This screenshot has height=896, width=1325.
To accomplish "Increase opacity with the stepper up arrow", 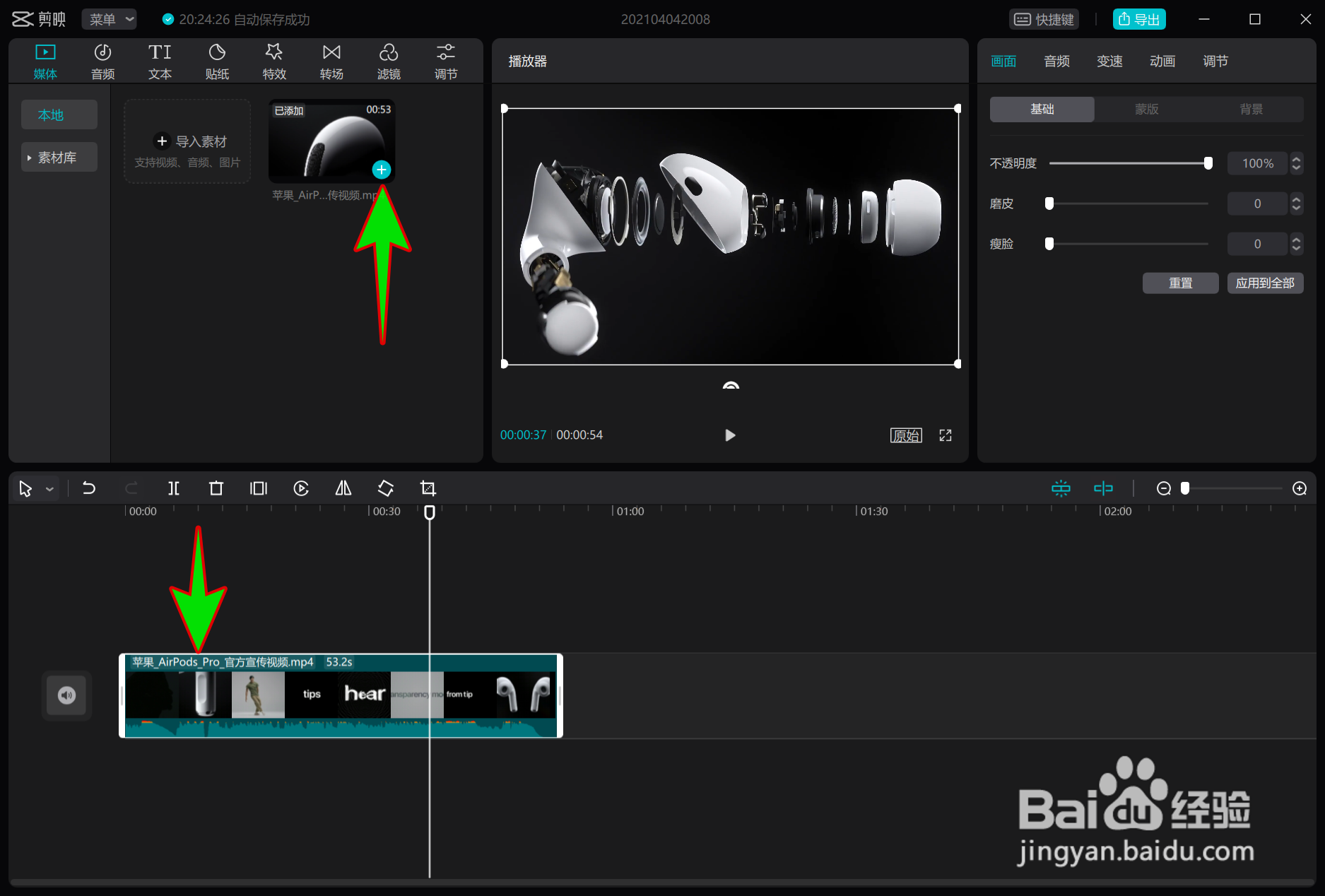I will (x=1296, y=158).
